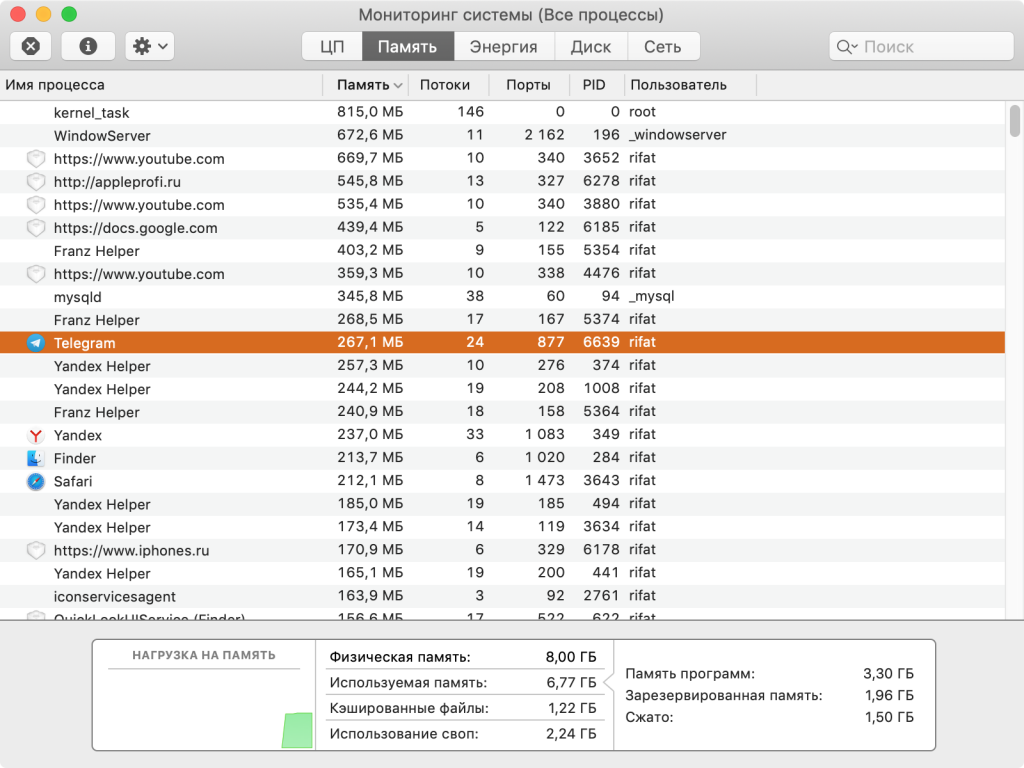Viewport: 1024px width, 768px height.
Task: Click shield icon of youtube.com 535,4 МБ row
Action: pyautogui.click(x=35, y=204)
